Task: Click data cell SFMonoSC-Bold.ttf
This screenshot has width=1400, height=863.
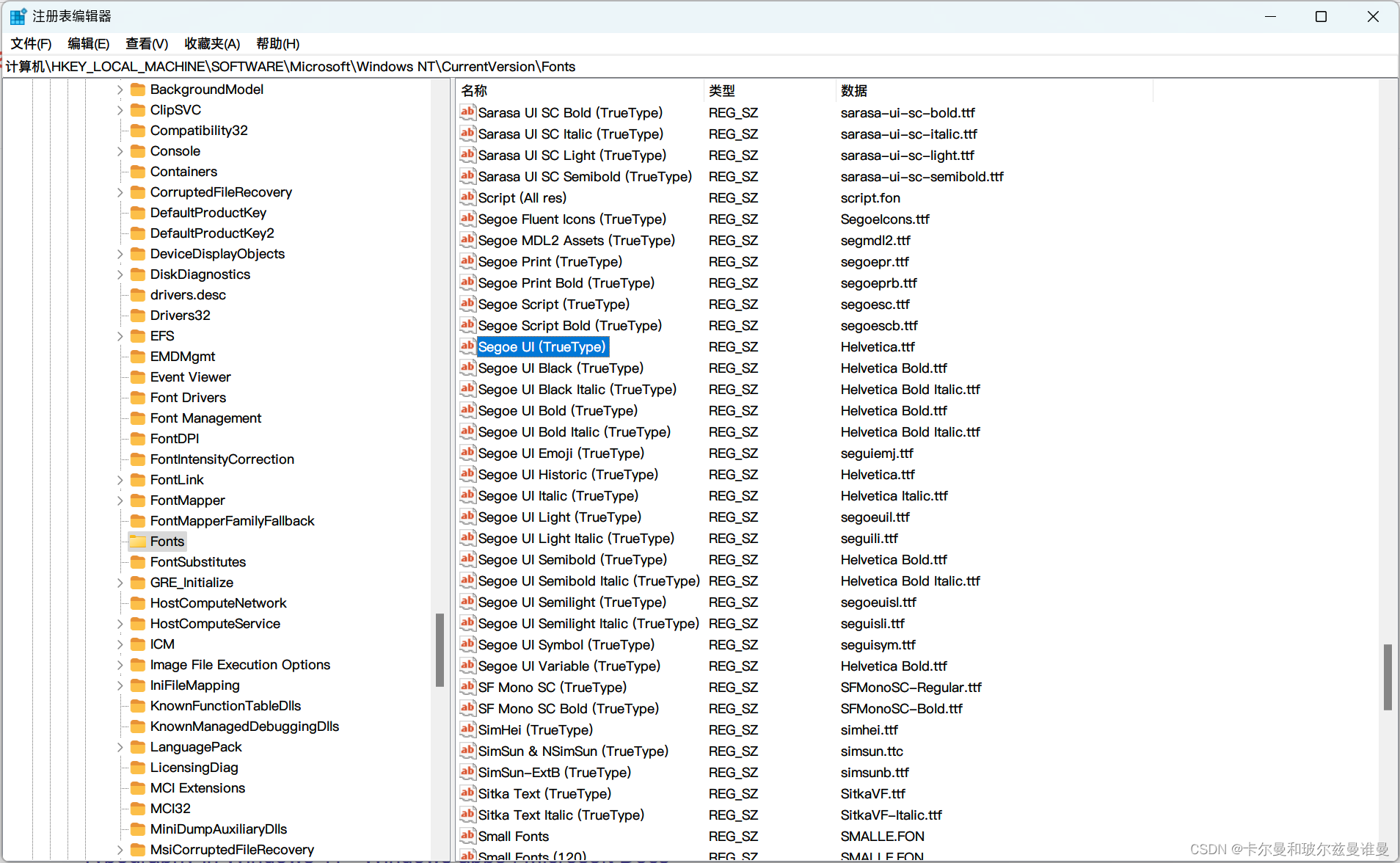Action: click(902, 708)
